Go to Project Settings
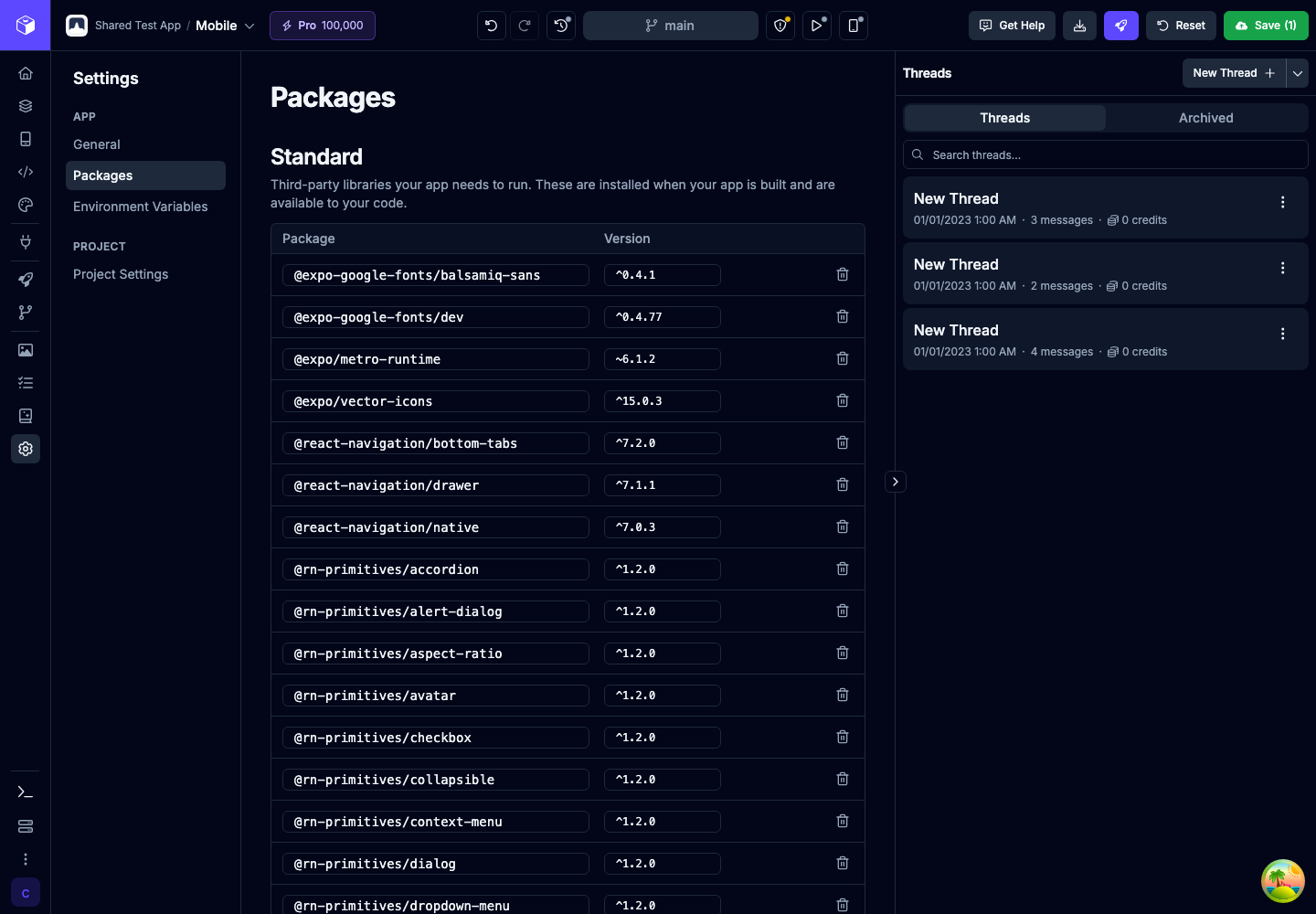1316x914 pixels. click(x=145, y=274)
